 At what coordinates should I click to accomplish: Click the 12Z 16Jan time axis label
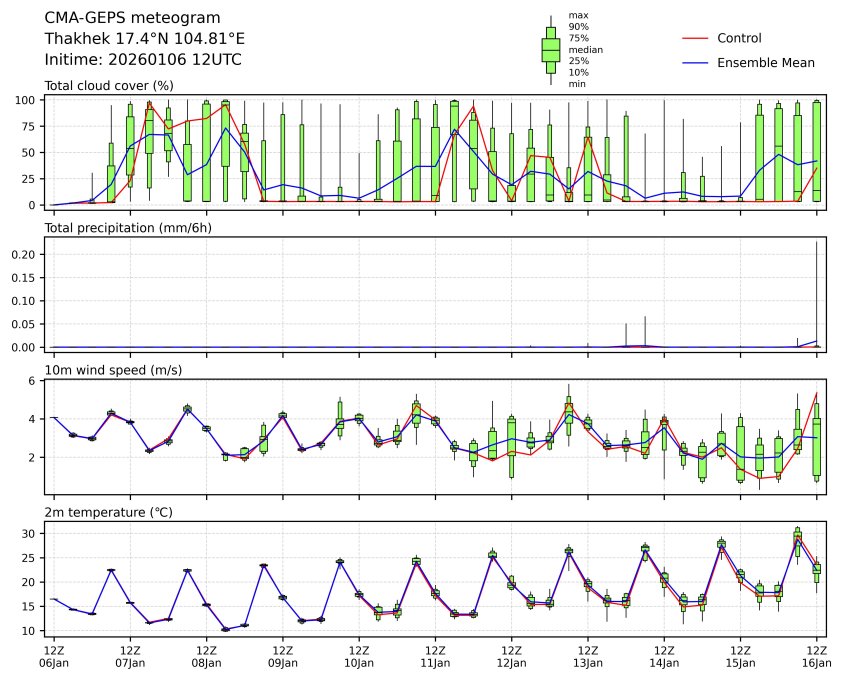coord(817,656)
